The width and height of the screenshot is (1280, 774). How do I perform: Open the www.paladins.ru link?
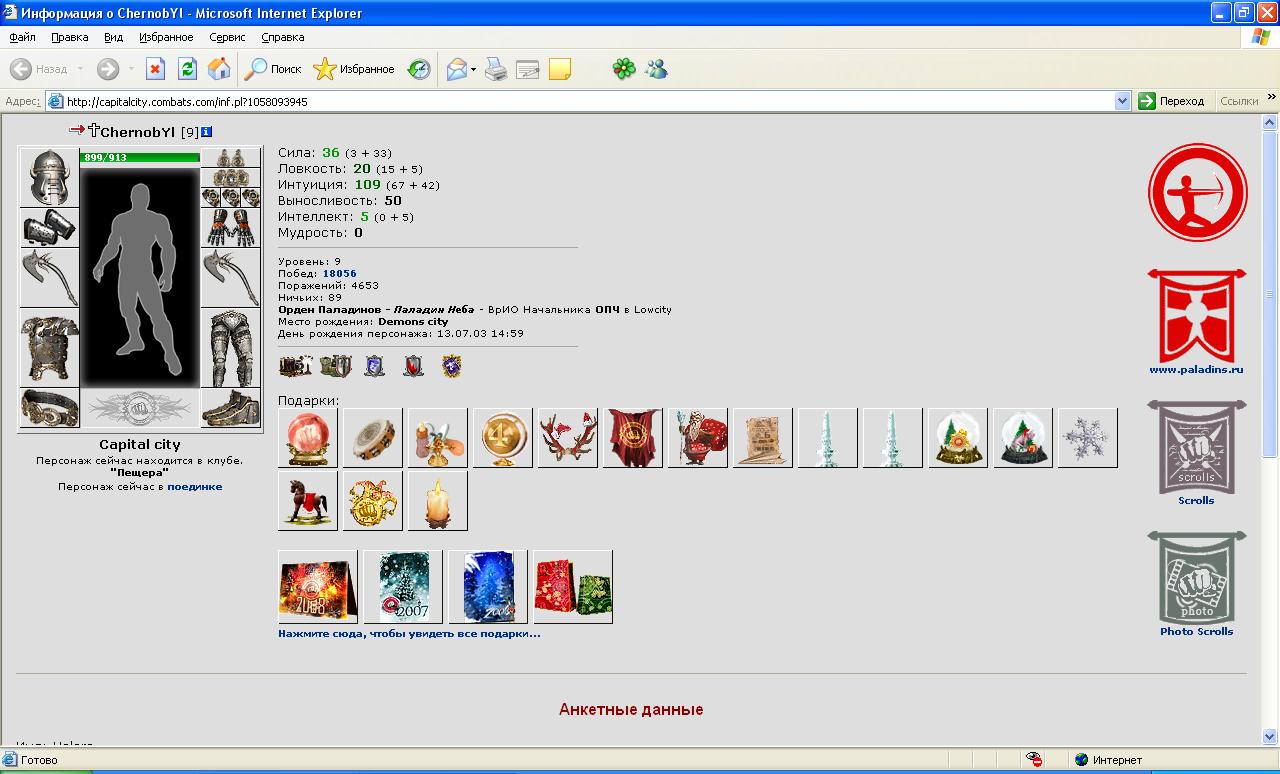click(x=1196, y=369)
